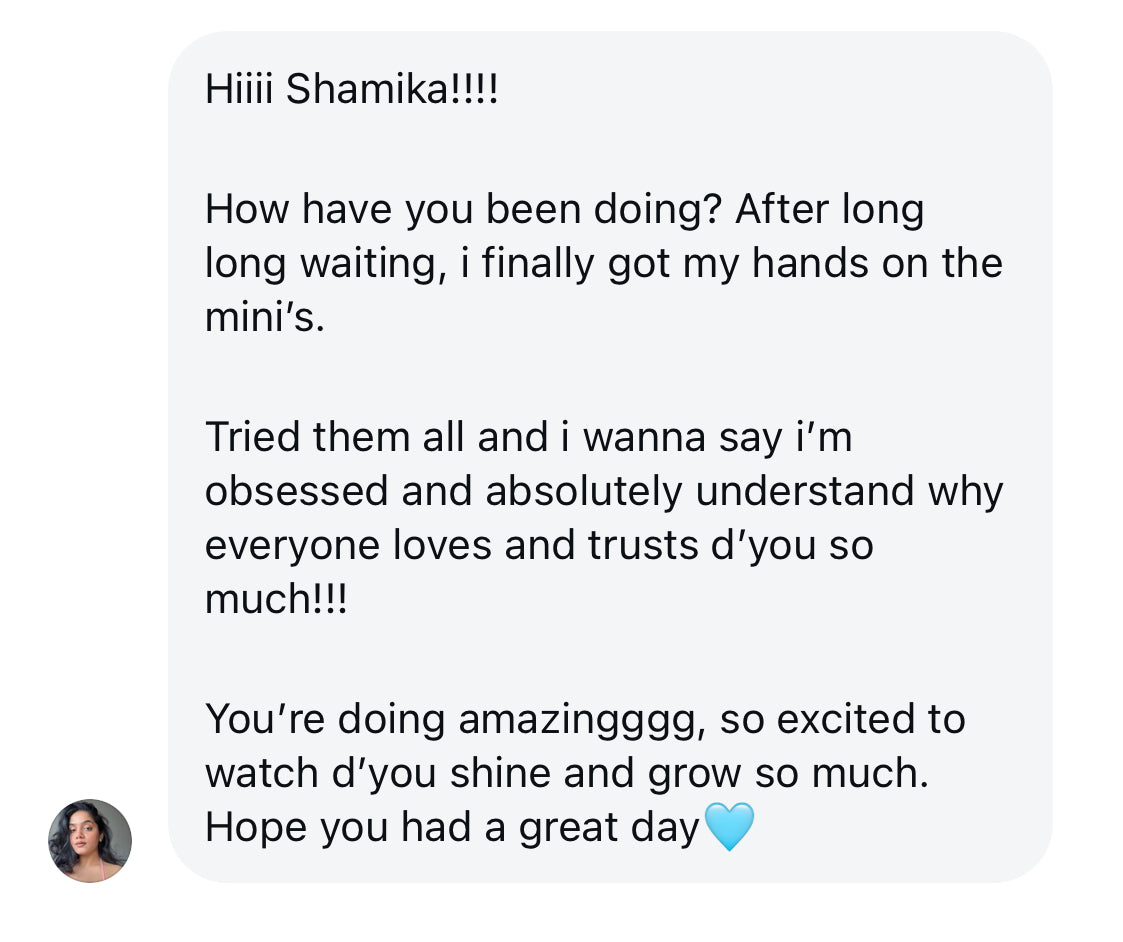Click the word 'mini's' in the message
This screenshot has width=1123, height=942.
coord(265,318)
